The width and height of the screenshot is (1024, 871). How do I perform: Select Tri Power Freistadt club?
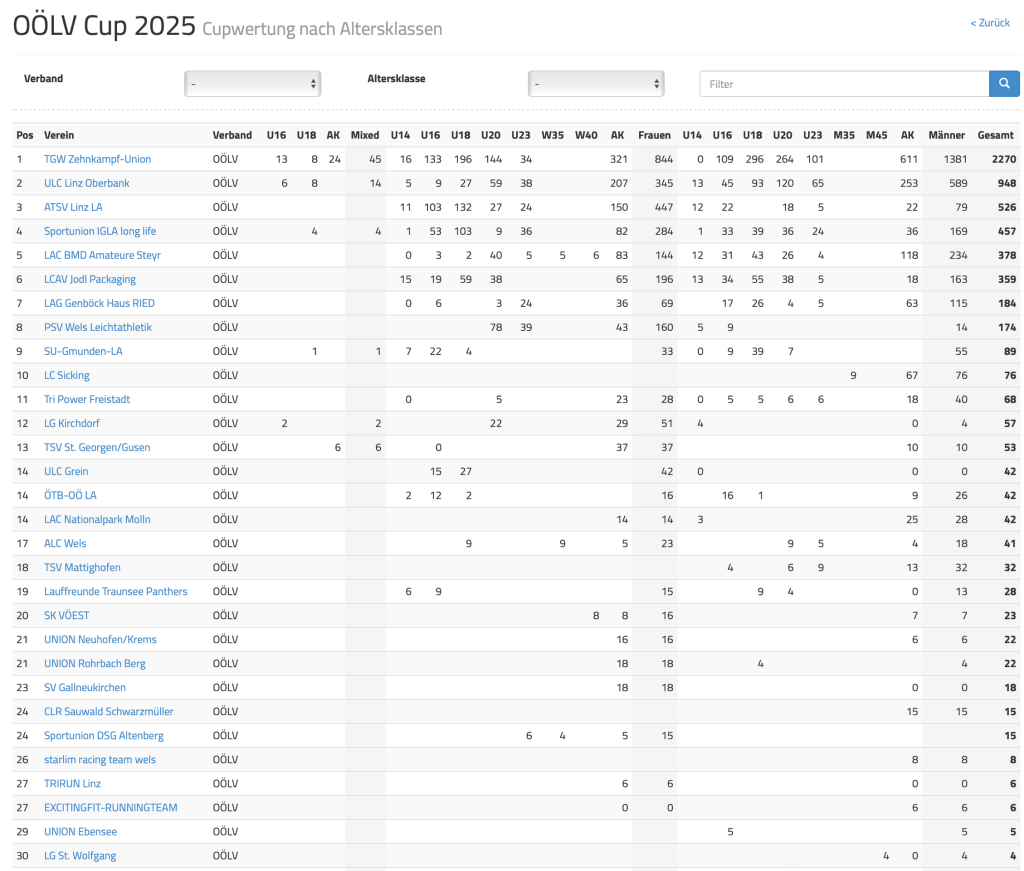click(87, 399)
